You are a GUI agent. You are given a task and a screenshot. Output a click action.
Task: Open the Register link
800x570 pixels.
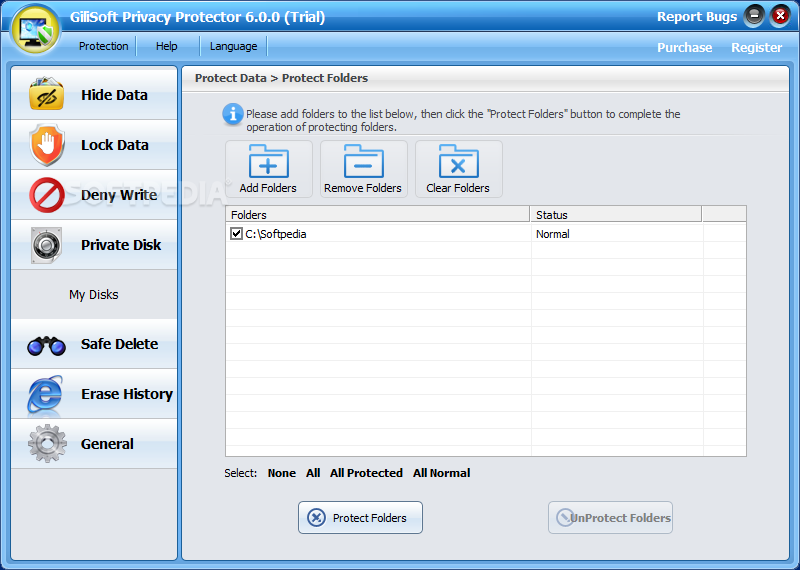click(756, 47)
